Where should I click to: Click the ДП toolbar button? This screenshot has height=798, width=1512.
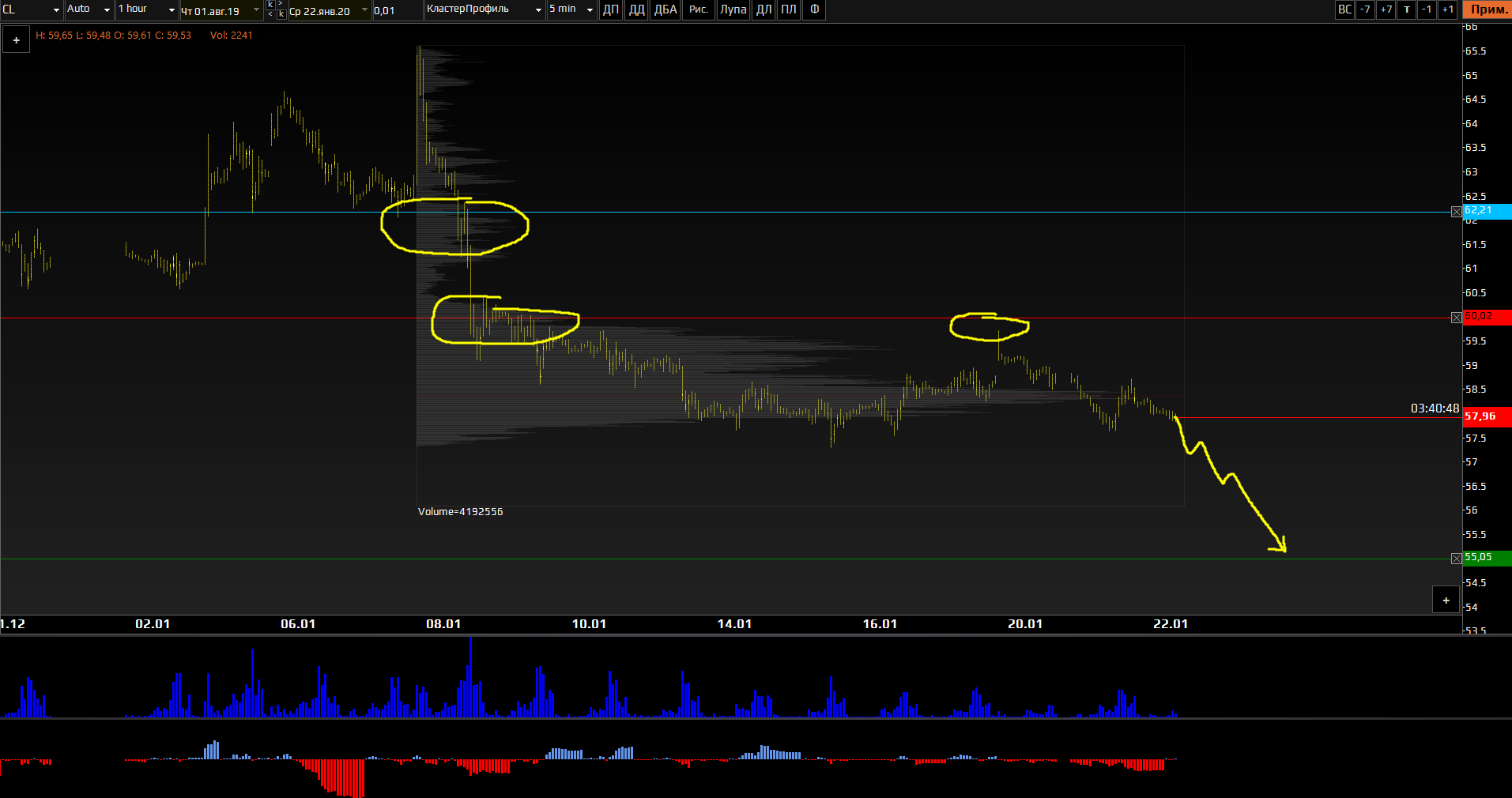(x=611, y=9)
